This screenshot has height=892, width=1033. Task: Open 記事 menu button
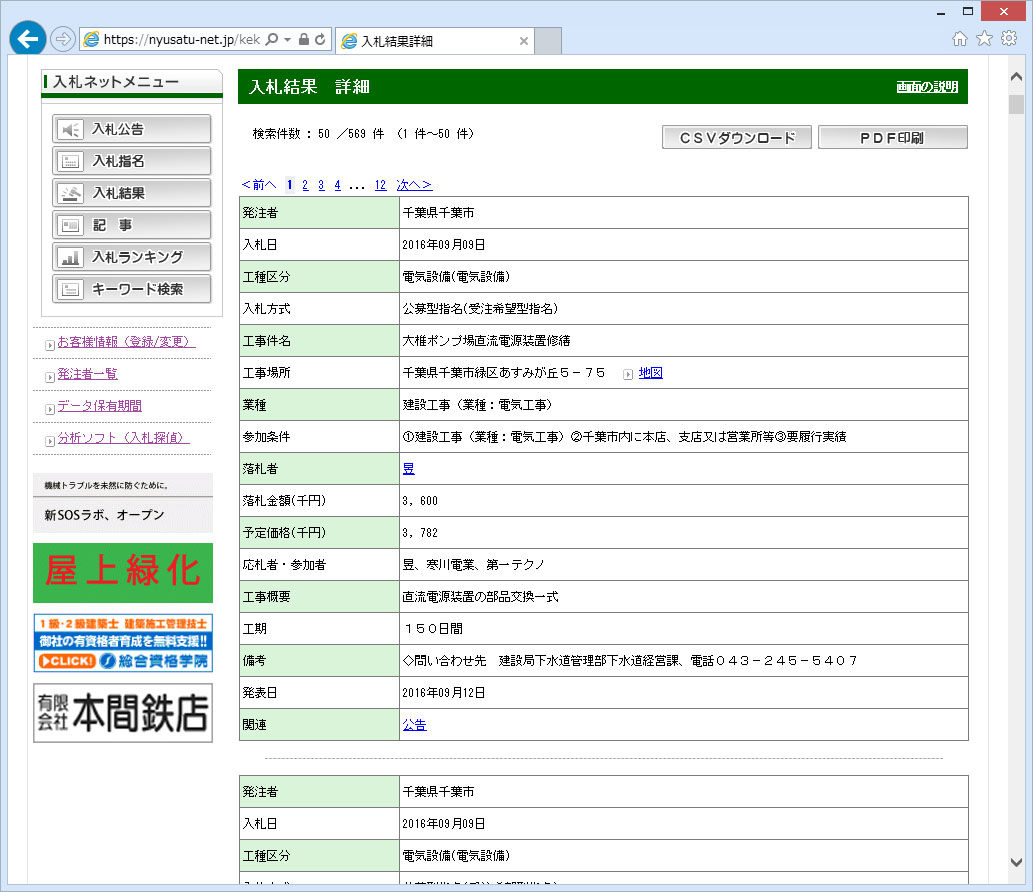[132, 225]
